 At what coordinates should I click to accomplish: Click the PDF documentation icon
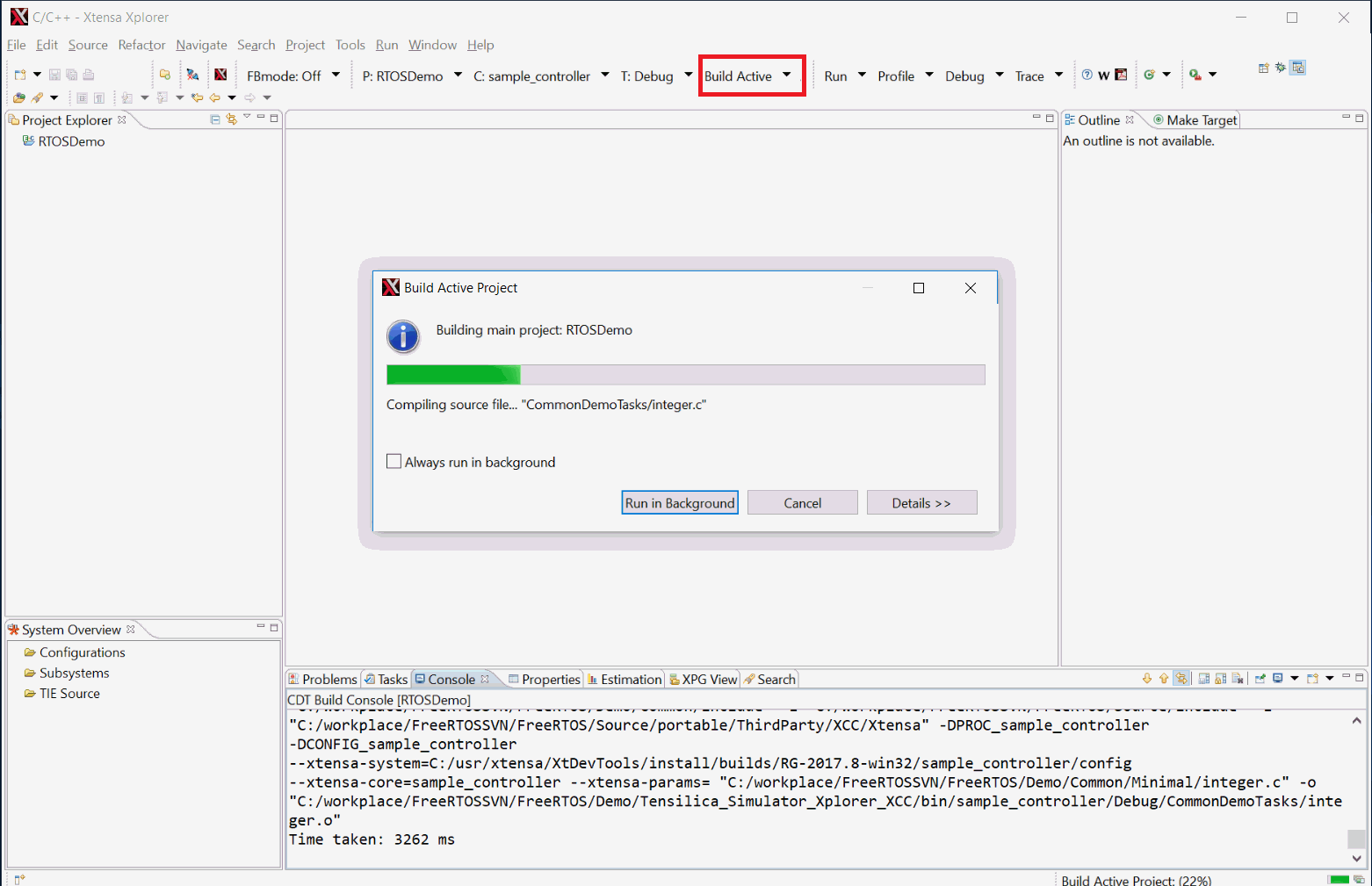(x=1121, y=75)
